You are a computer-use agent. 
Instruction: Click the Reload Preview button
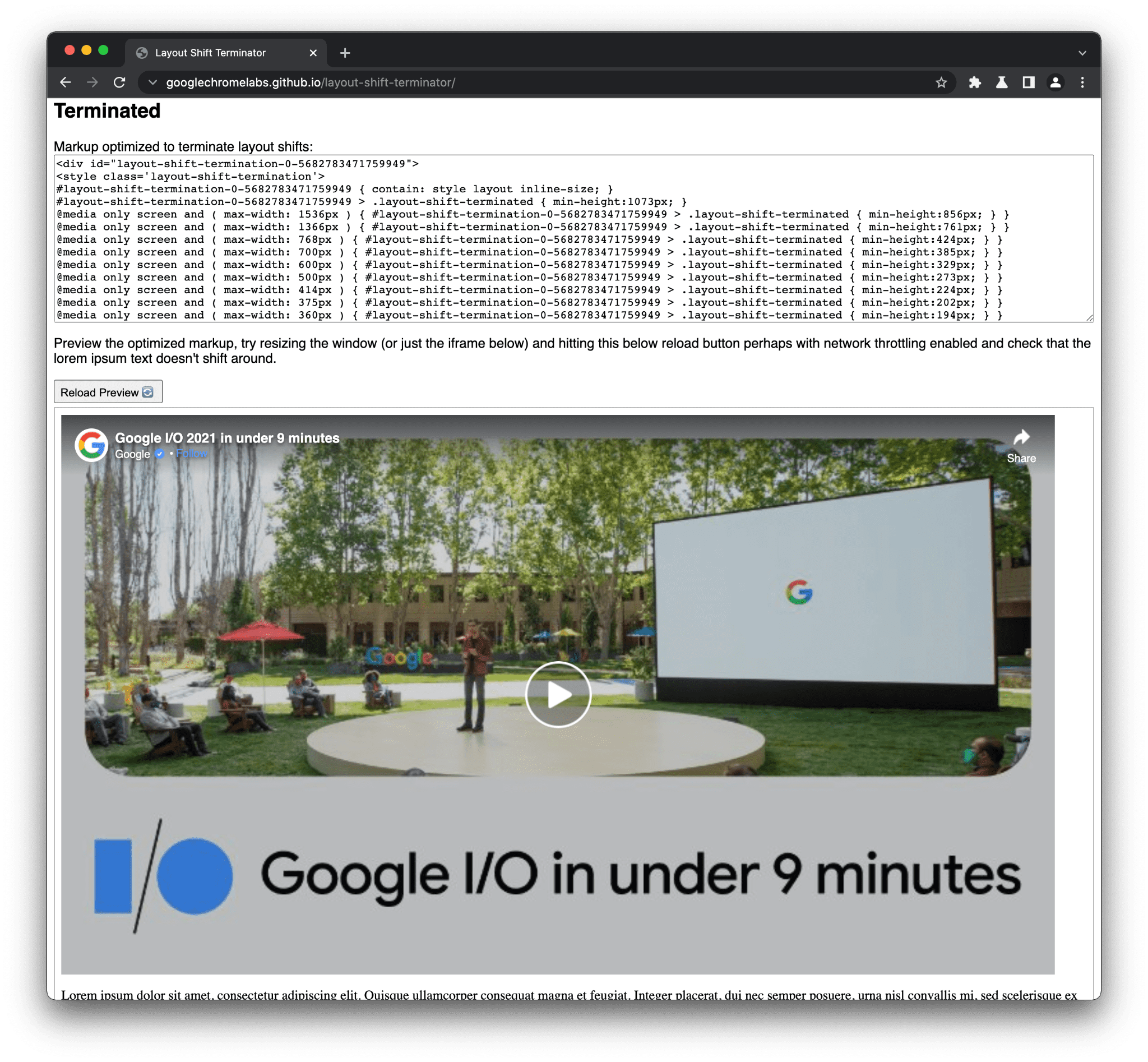pyautogui.click(x=108, y=392)
